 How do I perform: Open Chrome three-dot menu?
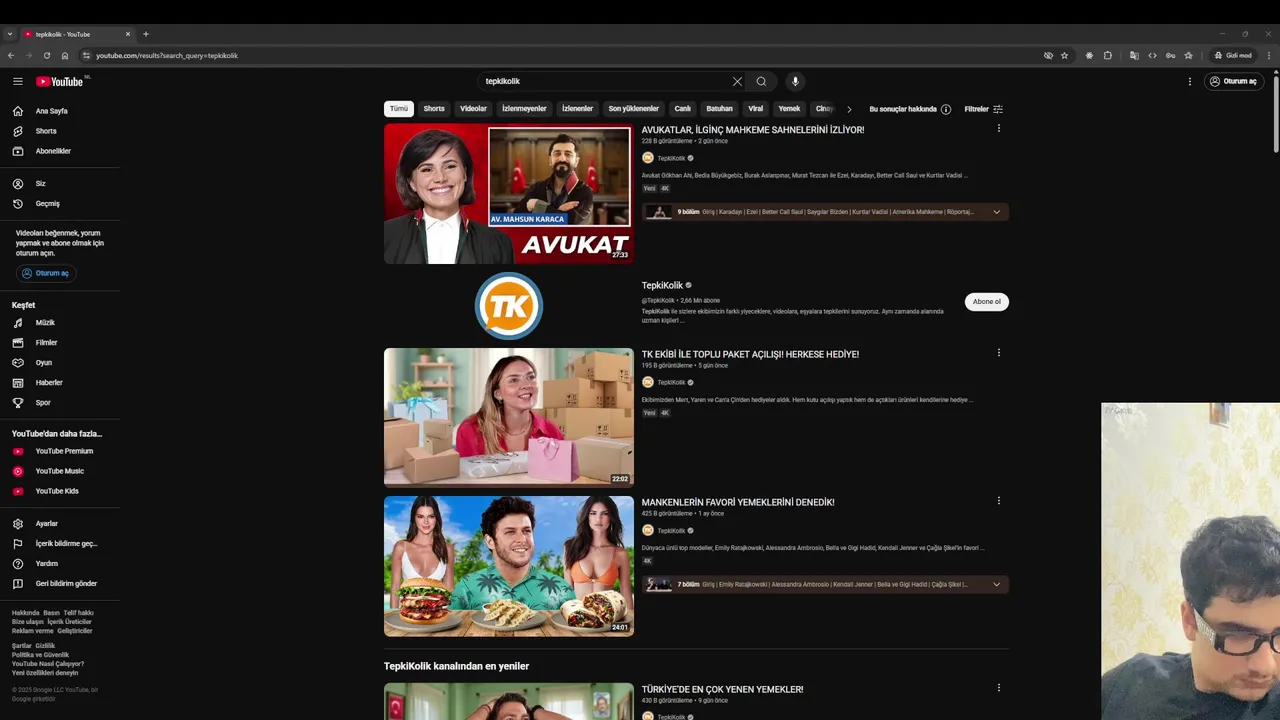[1269, 55]
